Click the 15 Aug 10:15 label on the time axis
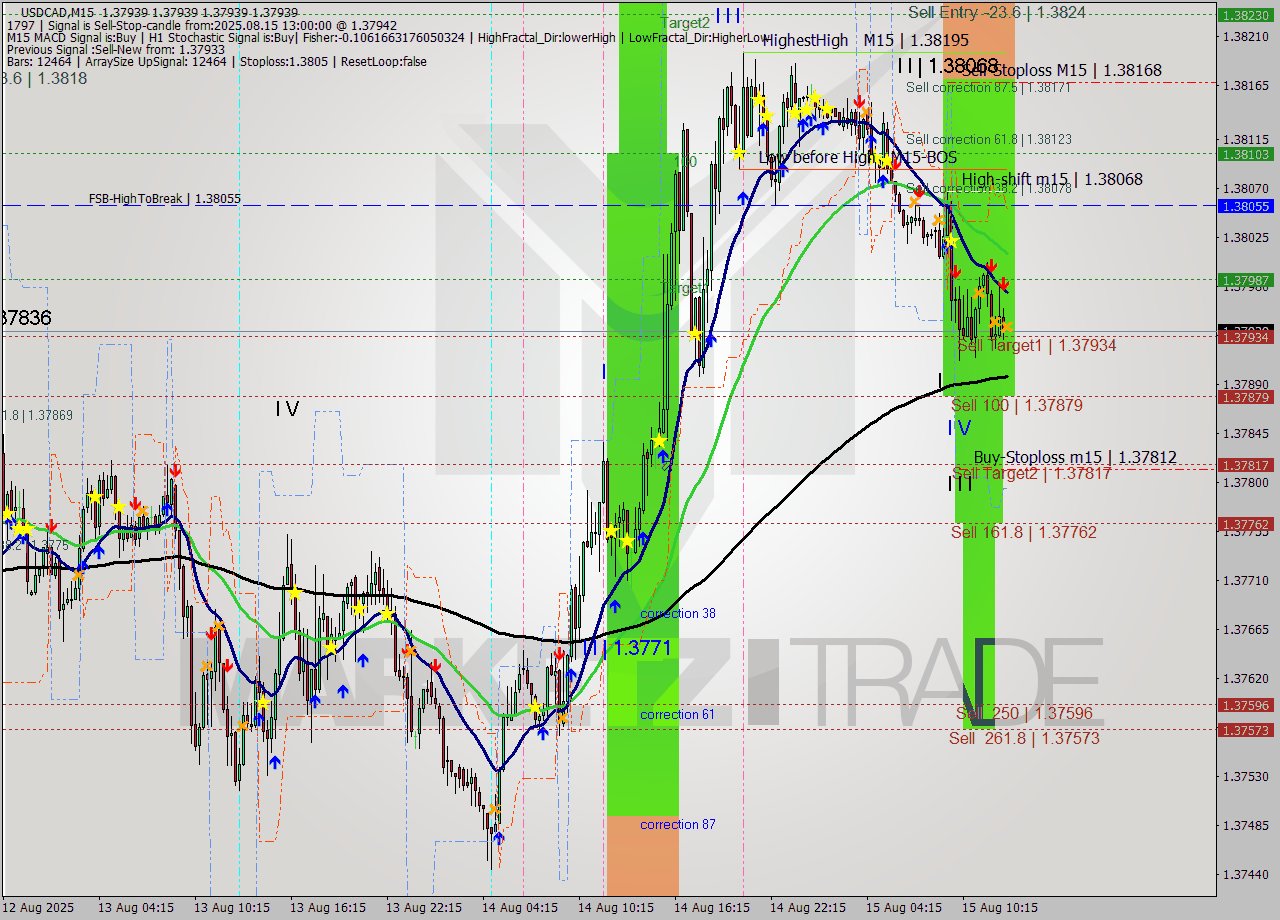Image resolution: width=1280 pixels, height=920 pixels. [x=1000, y=908]
